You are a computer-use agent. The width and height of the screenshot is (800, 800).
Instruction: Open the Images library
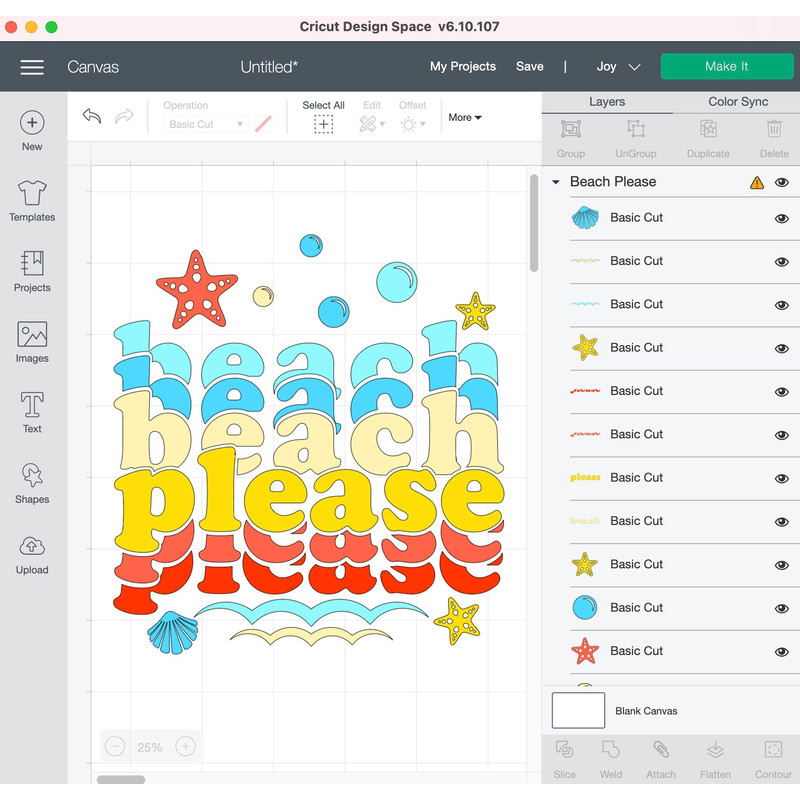pos(32,342)
